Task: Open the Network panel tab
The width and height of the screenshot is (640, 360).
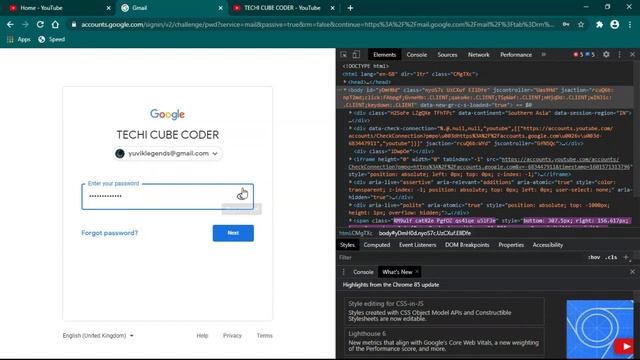Action: tap(479, 55)
